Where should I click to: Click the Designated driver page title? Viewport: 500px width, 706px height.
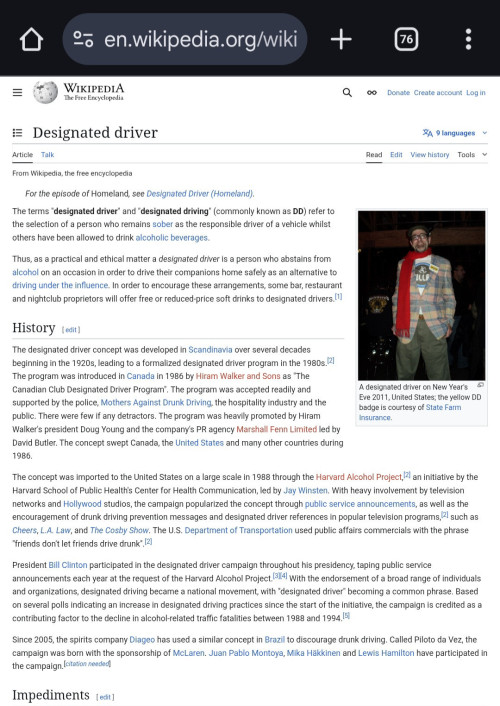[x=95, y=133]
